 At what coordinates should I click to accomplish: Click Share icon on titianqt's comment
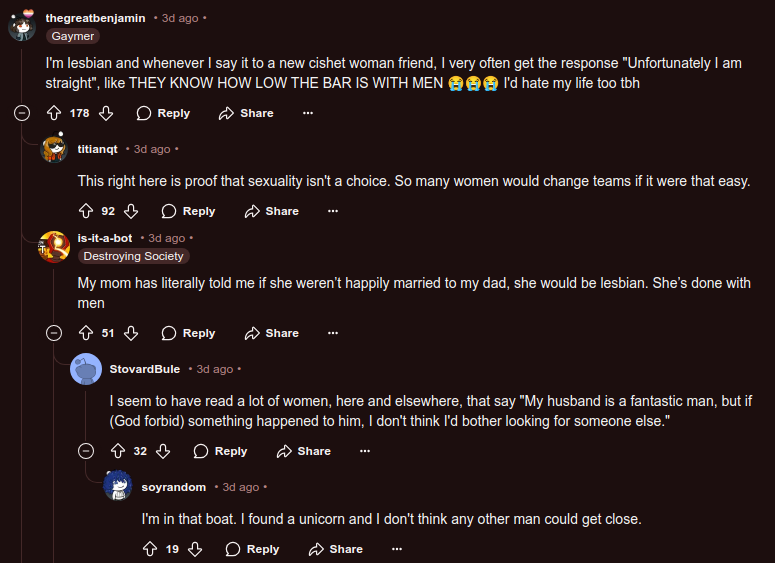coord(253,211)
